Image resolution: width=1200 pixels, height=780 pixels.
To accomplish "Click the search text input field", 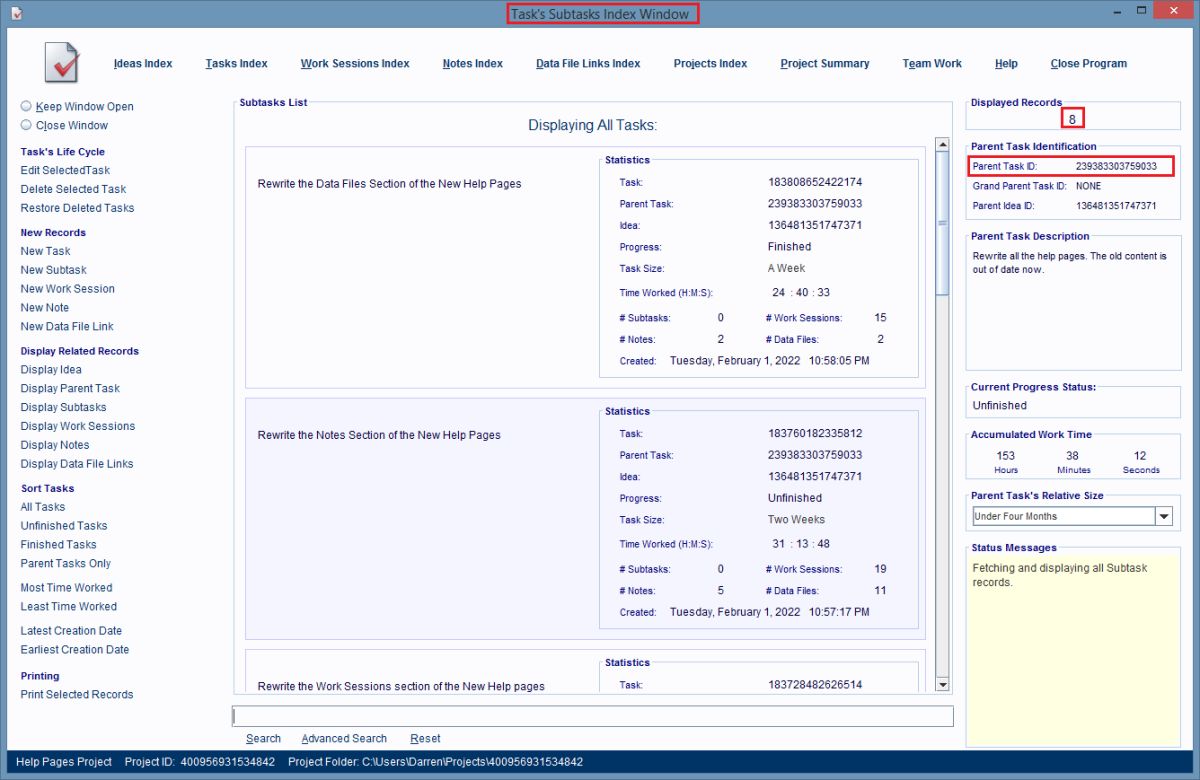I will (x=593, y=717).
